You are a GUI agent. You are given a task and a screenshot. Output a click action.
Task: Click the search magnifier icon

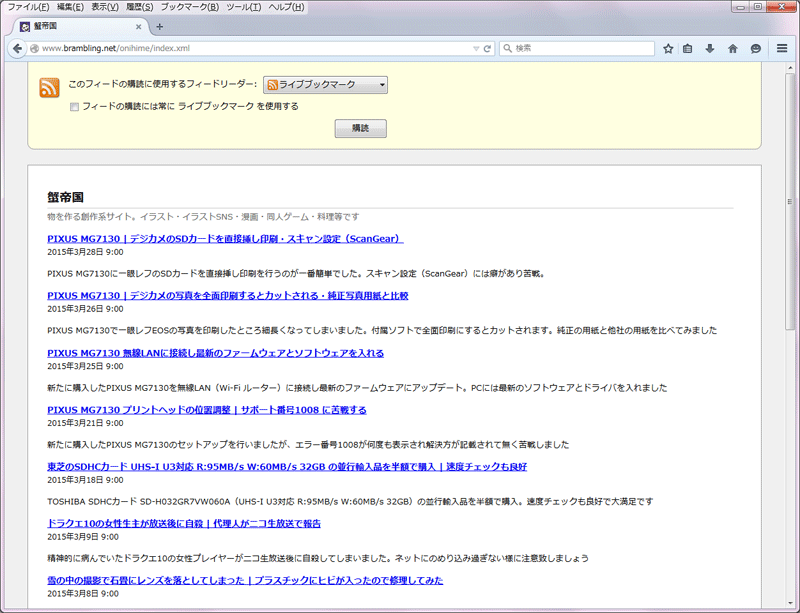click(x=507, y=48)
